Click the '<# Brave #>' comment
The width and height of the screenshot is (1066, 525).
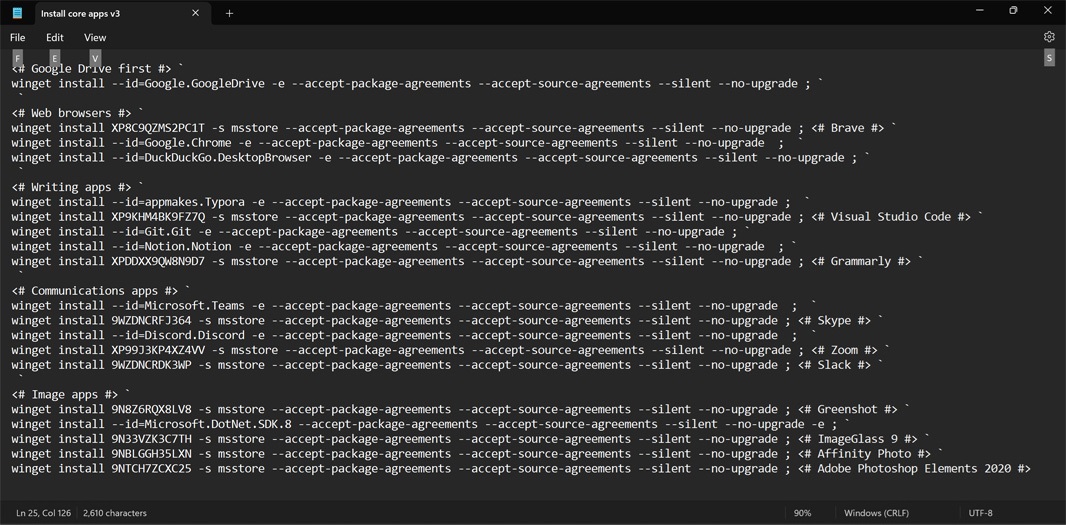pyautogui.click(x=848, y=128)
